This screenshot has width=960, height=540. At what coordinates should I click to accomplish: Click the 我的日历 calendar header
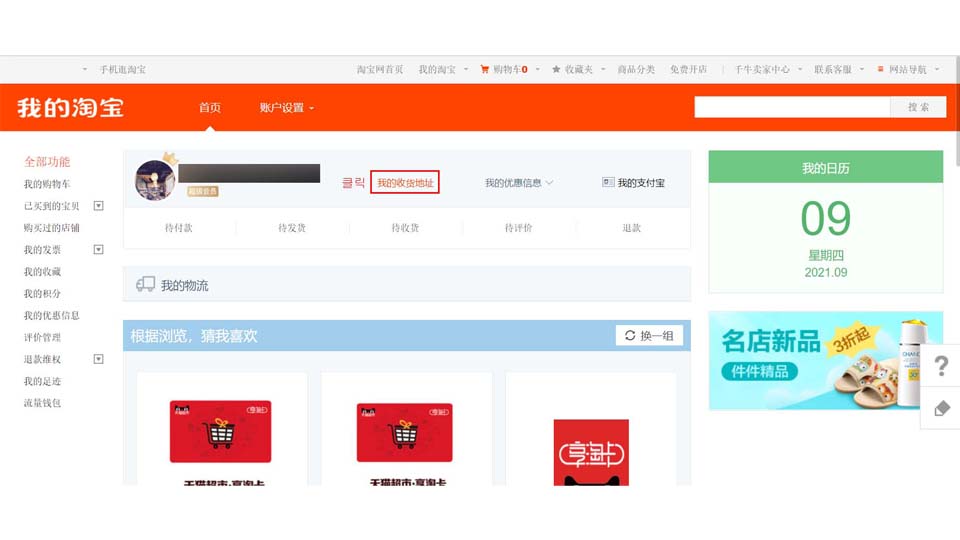click(x=826, y=167)
